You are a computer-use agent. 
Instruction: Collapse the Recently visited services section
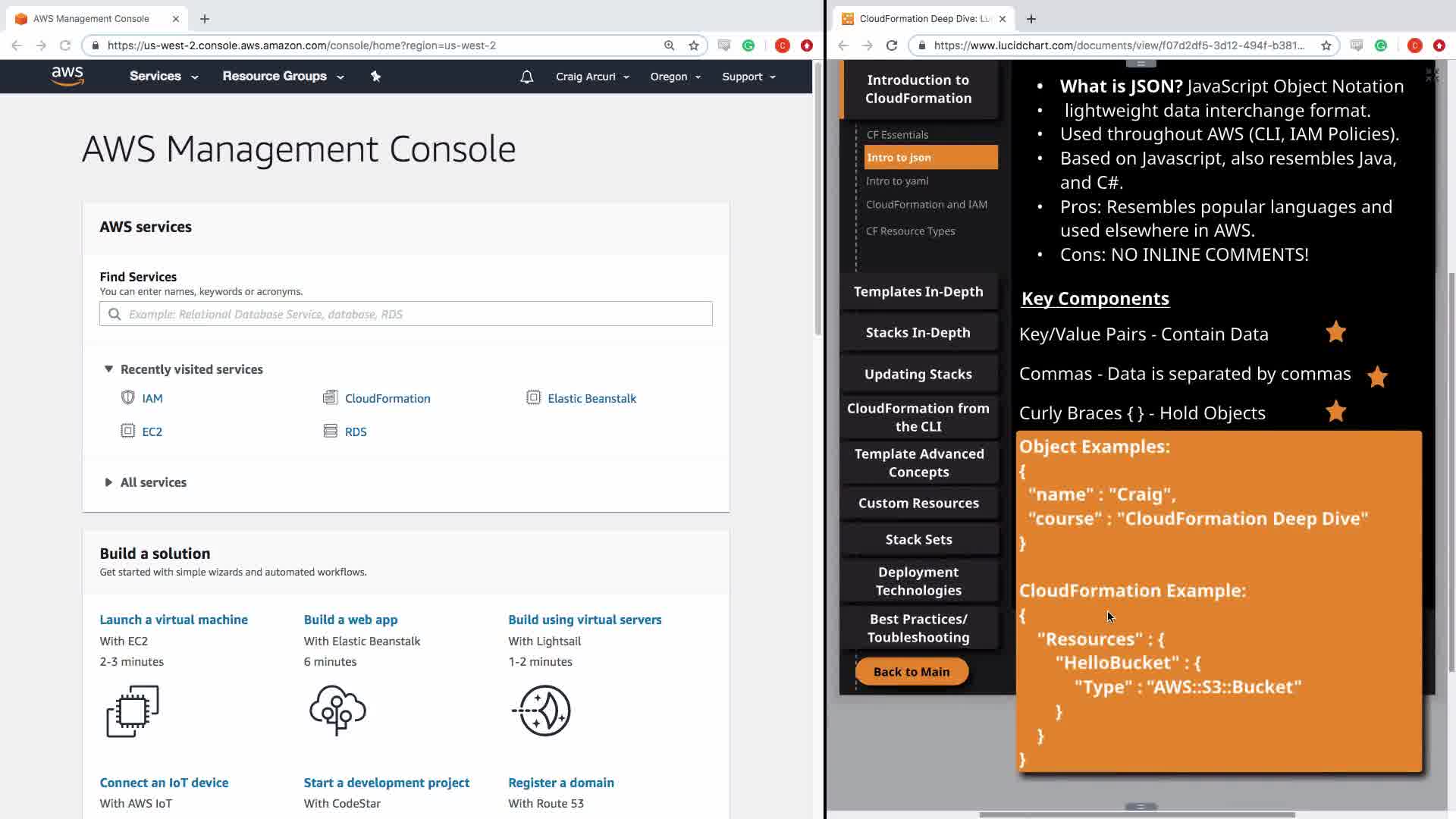point(108,369)
